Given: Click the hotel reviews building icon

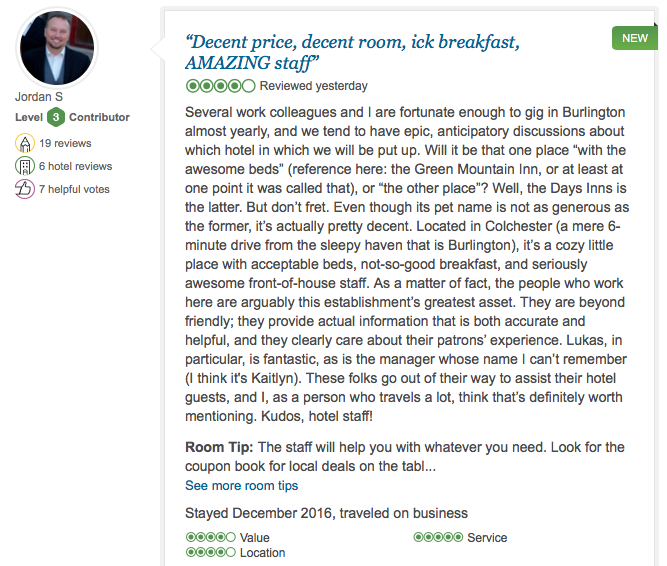Looking at the screenshot, I should [x=26, y=166].
